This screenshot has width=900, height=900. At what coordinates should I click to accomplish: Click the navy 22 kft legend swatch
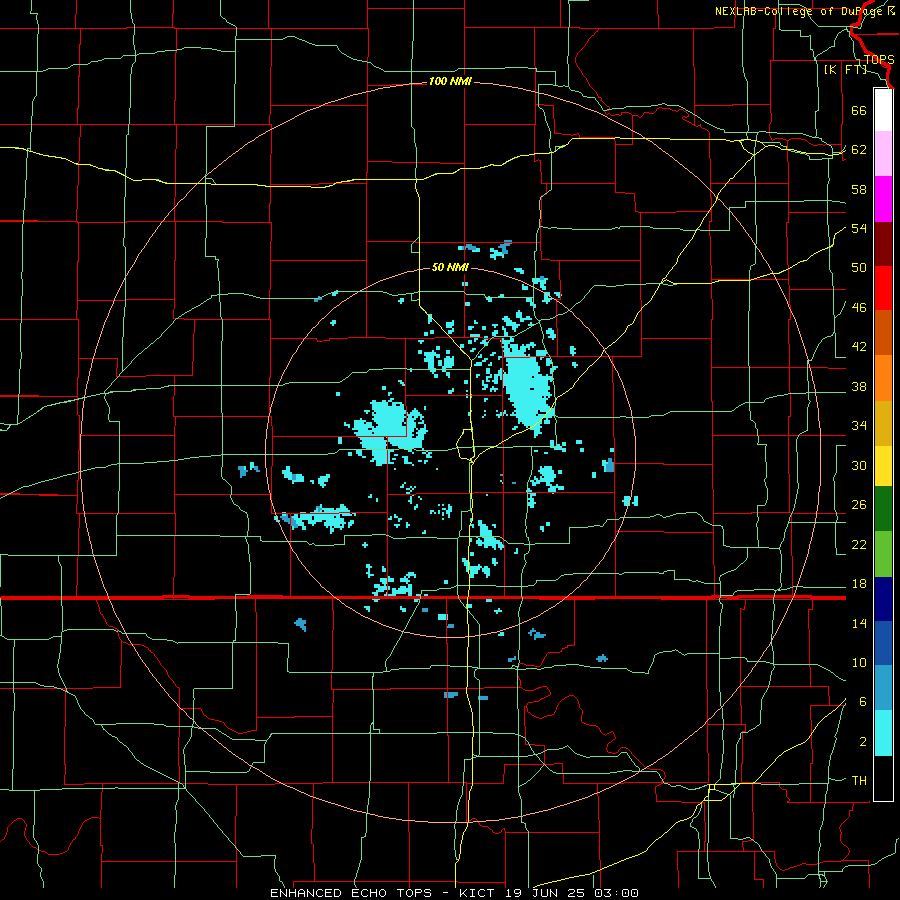pyautogui.click(x=883, y=599)
